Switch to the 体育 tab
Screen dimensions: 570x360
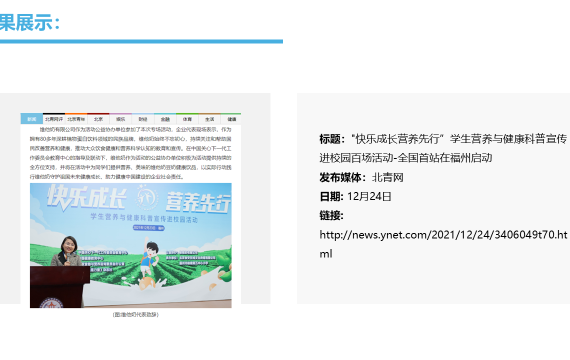[x=187, y=119]
